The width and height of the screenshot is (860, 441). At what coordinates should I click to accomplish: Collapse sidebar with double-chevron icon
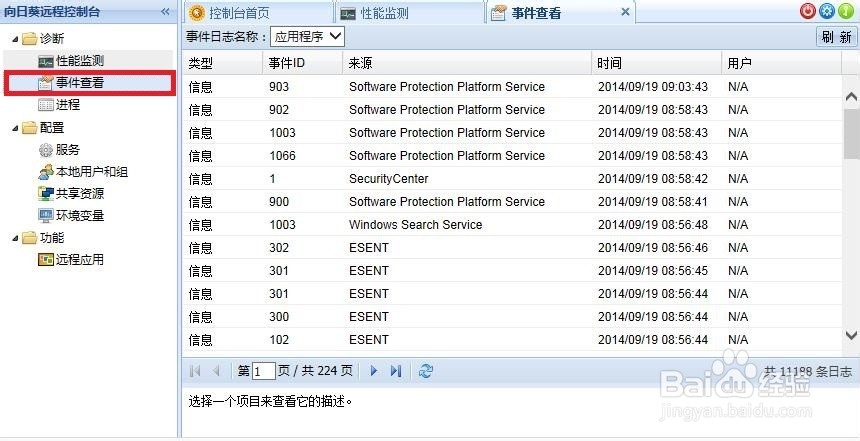tap(165, 11)
